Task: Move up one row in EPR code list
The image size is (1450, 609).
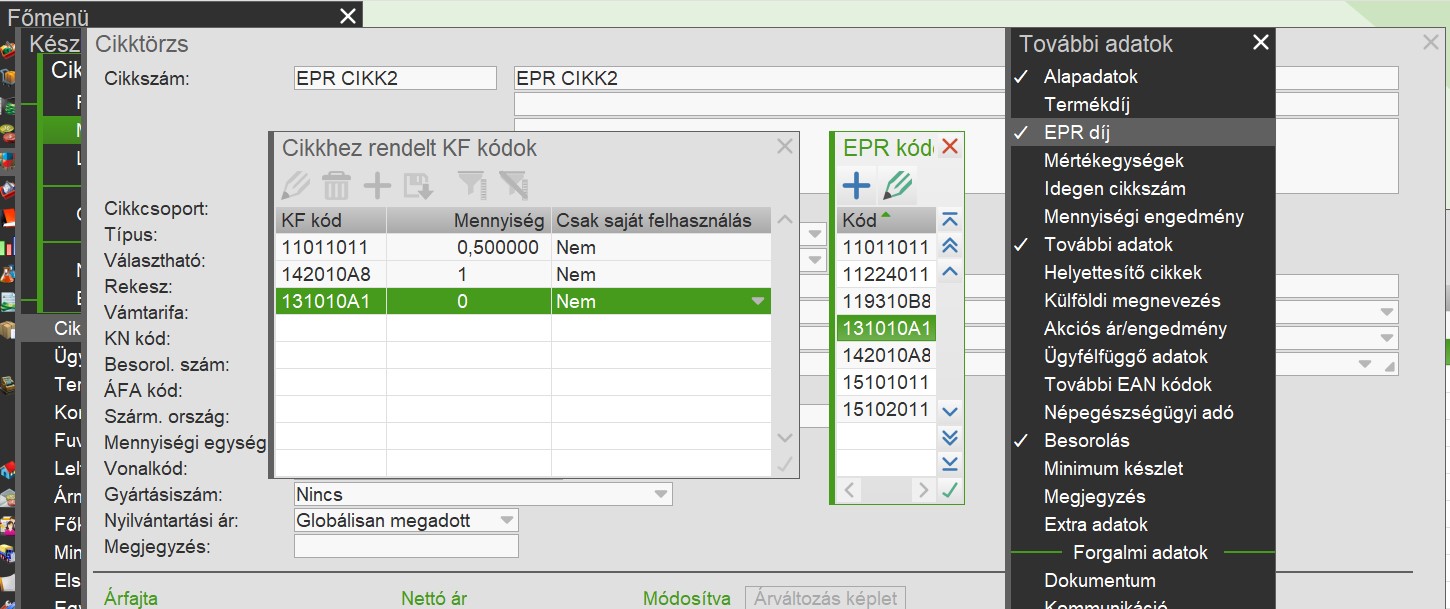Action: point(950,271)
